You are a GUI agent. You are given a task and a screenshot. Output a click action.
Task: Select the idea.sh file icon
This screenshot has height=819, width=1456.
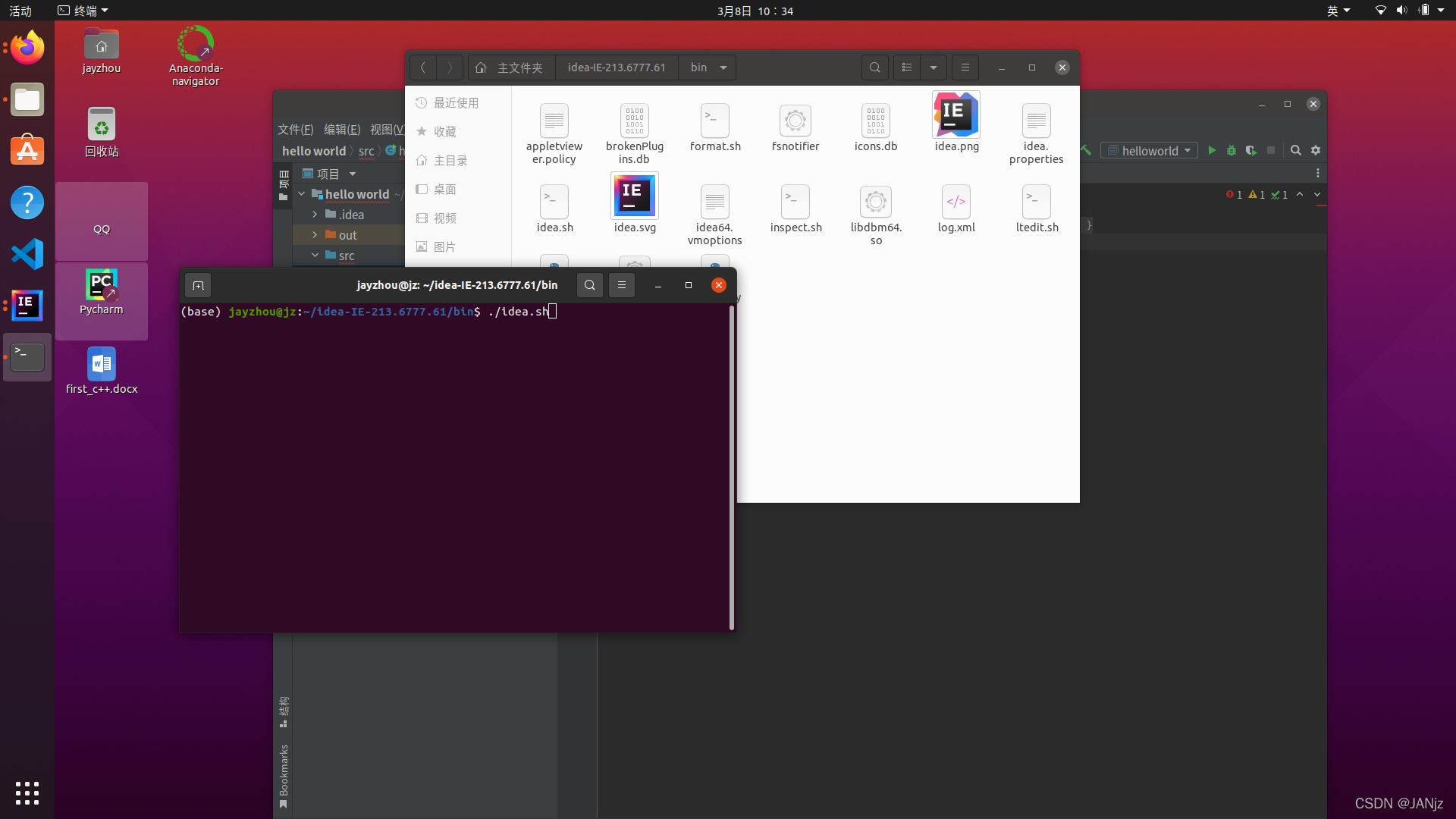(x=554, y=202)
